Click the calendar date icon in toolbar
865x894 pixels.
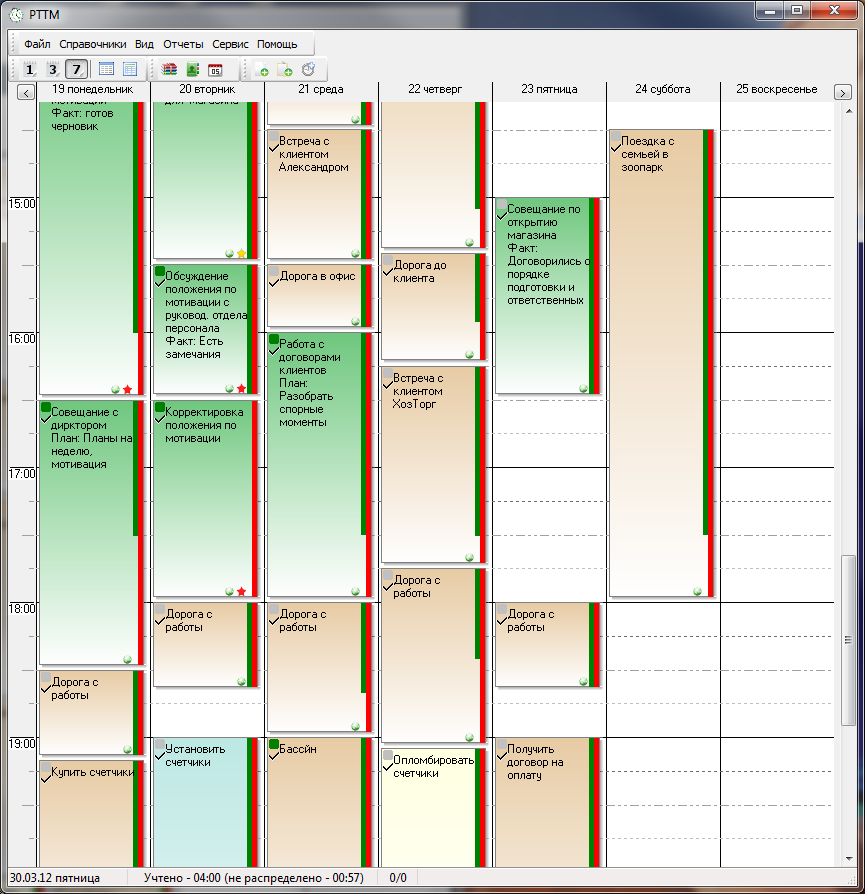(215, 69)
